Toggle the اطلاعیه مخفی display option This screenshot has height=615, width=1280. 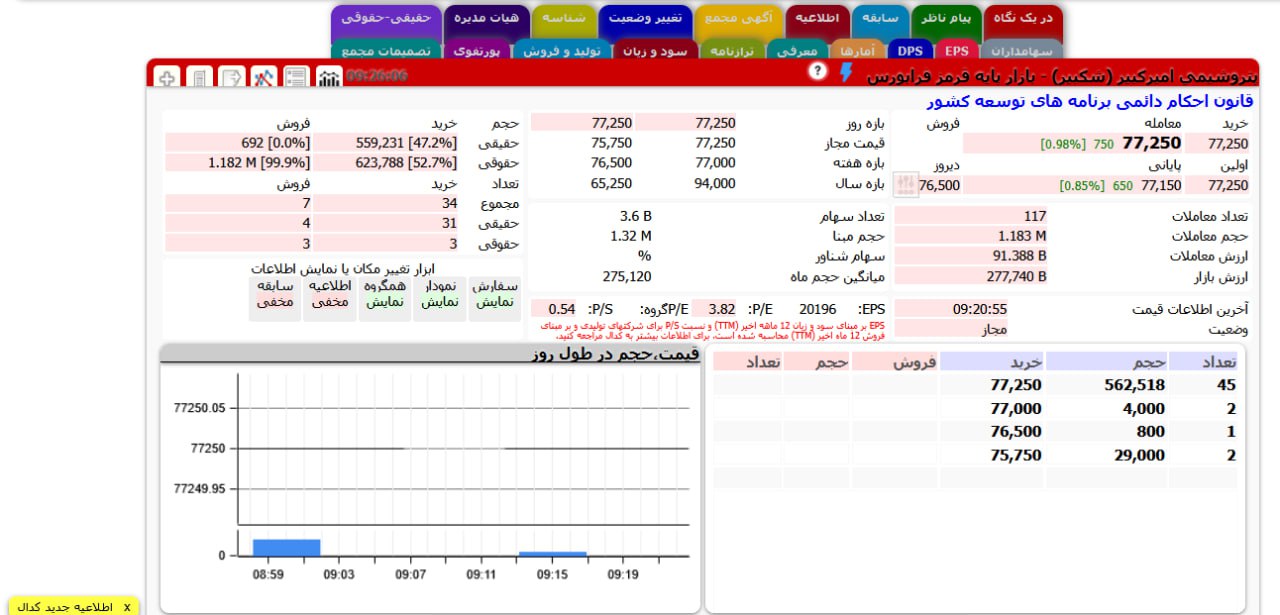coord(330,297)
